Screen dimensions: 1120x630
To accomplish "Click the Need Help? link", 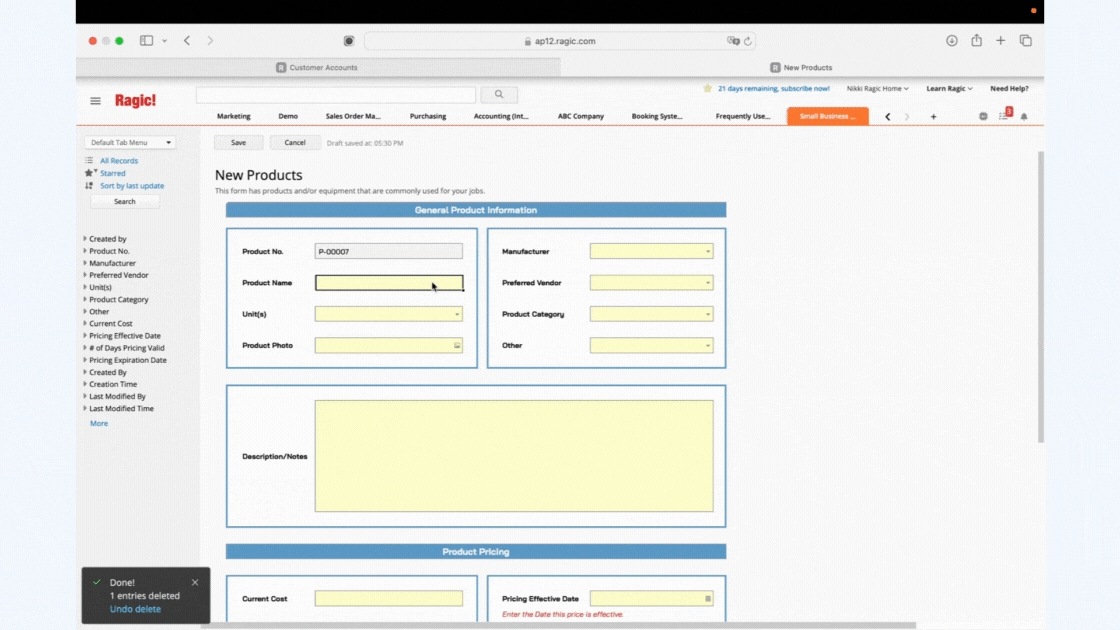I will click(x=1009, y=89).
